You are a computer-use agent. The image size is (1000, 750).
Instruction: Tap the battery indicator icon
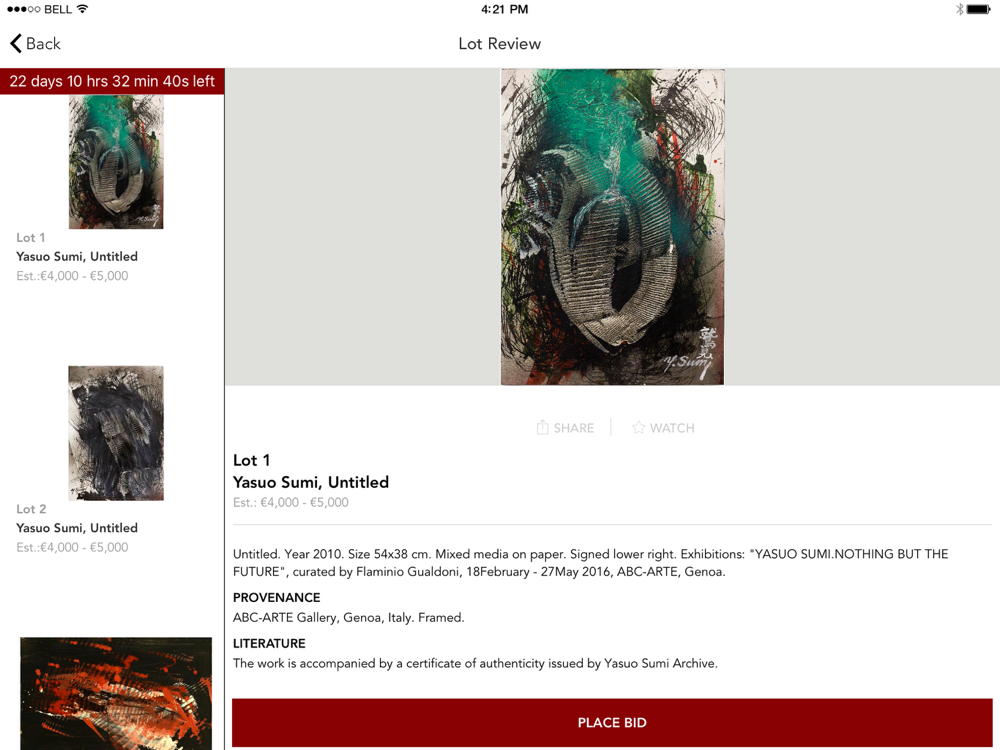978,9
